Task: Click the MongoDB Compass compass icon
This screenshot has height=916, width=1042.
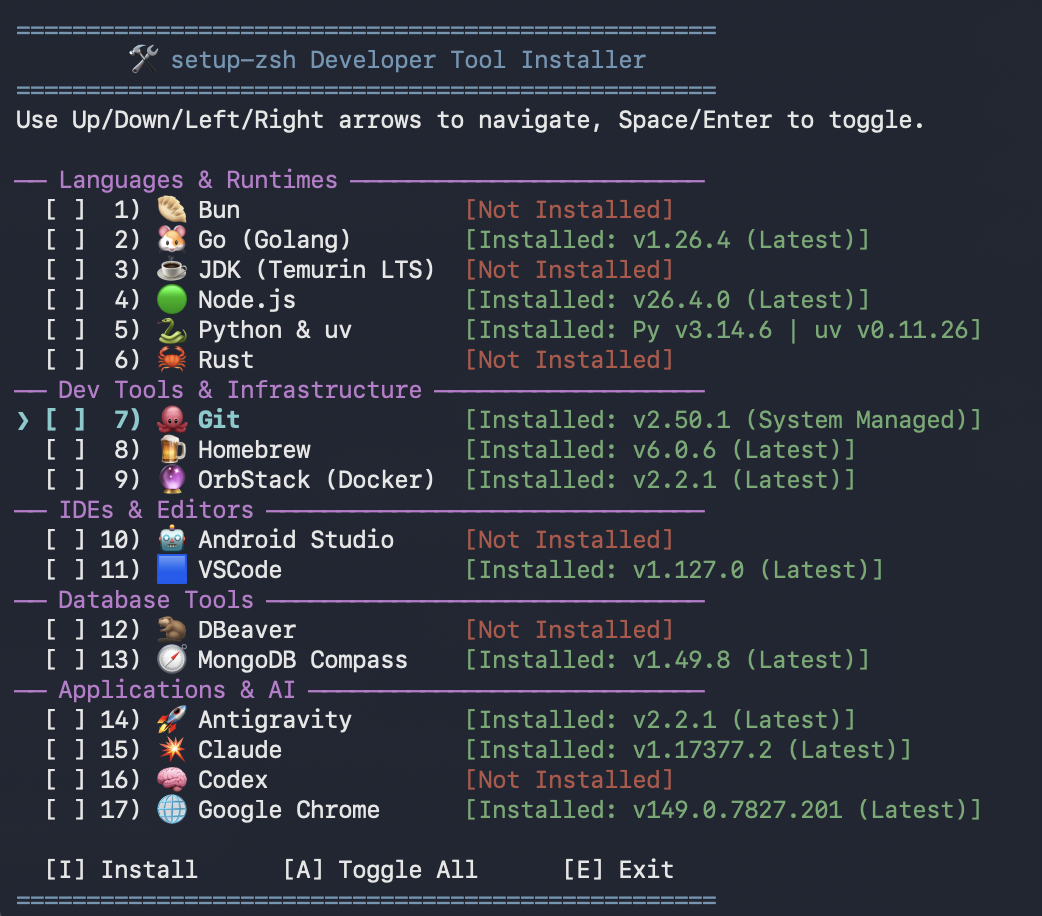Action: coord(171,659)
